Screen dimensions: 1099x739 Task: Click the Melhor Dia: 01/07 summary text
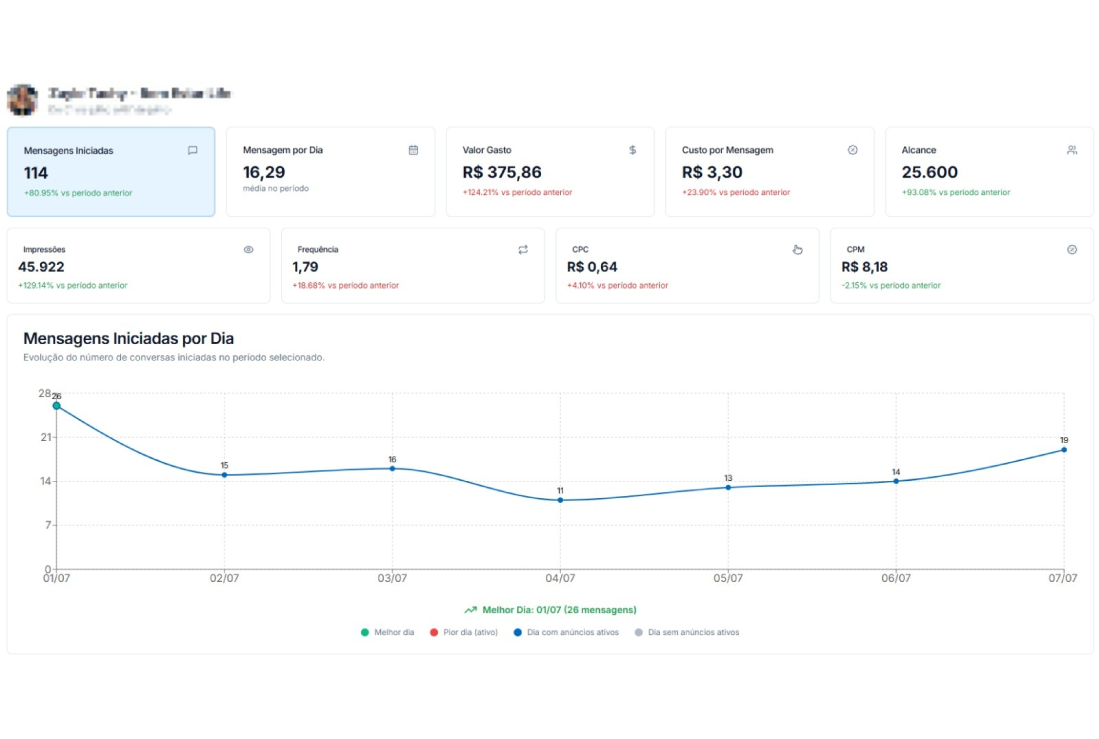[x=558, y=610]
